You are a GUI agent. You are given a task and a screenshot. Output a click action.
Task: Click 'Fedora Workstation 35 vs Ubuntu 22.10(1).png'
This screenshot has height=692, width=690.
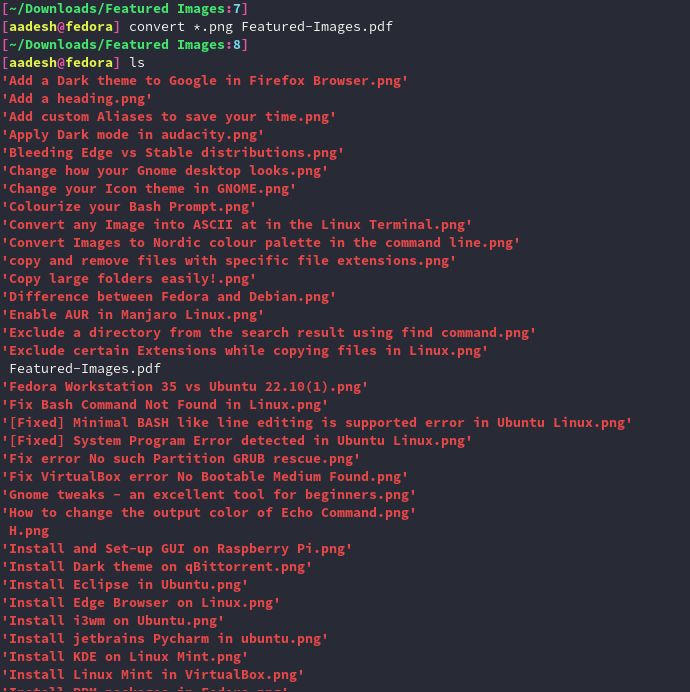185,387
